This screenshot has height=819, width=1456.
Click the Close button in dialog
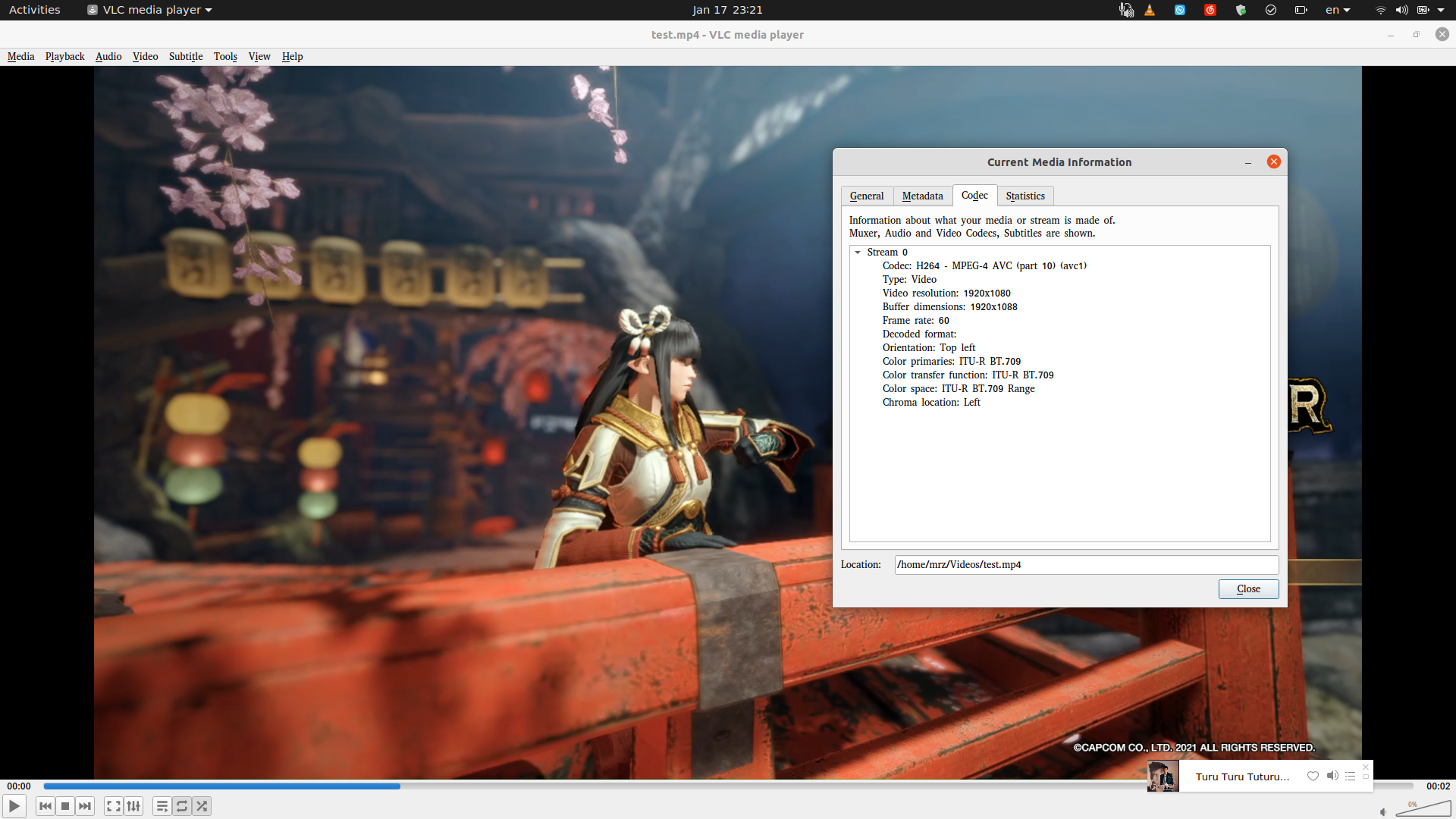coord(1248,589)
